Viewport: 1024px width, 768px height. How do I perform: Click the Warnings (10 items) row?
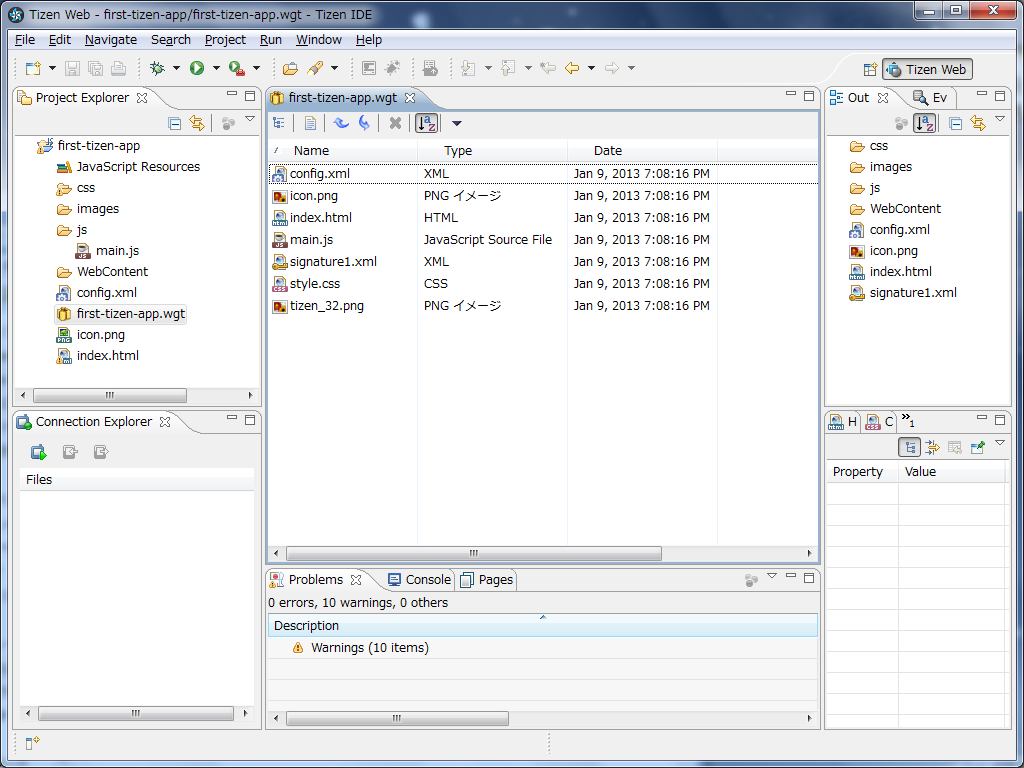tap(370, 648)
